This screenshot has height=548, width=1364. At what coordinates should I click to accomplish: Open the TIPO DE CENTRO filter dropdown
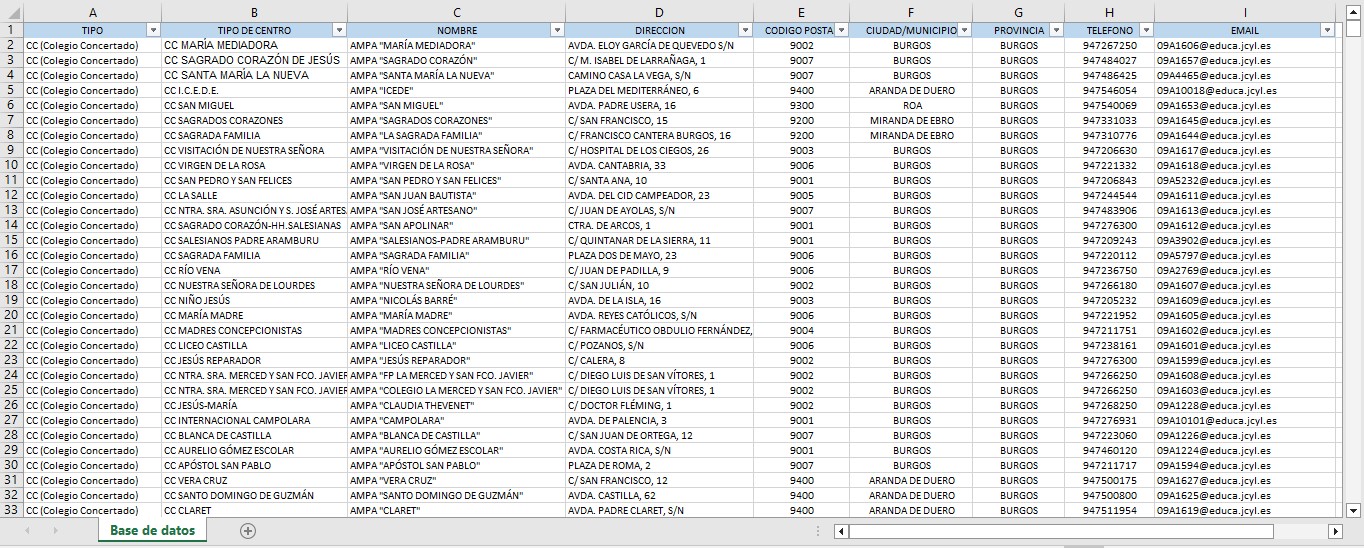tap(339, 30)
